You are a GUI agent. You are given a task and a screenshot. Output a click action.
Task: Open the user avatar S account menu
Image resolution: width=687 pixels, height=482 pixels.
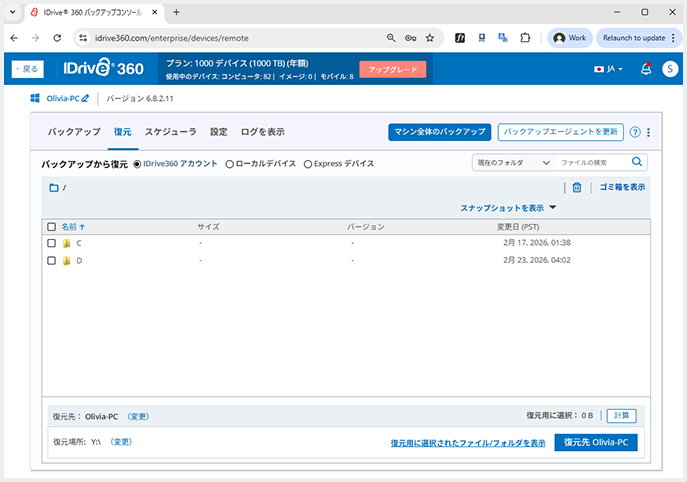click(x=669, y=69)
